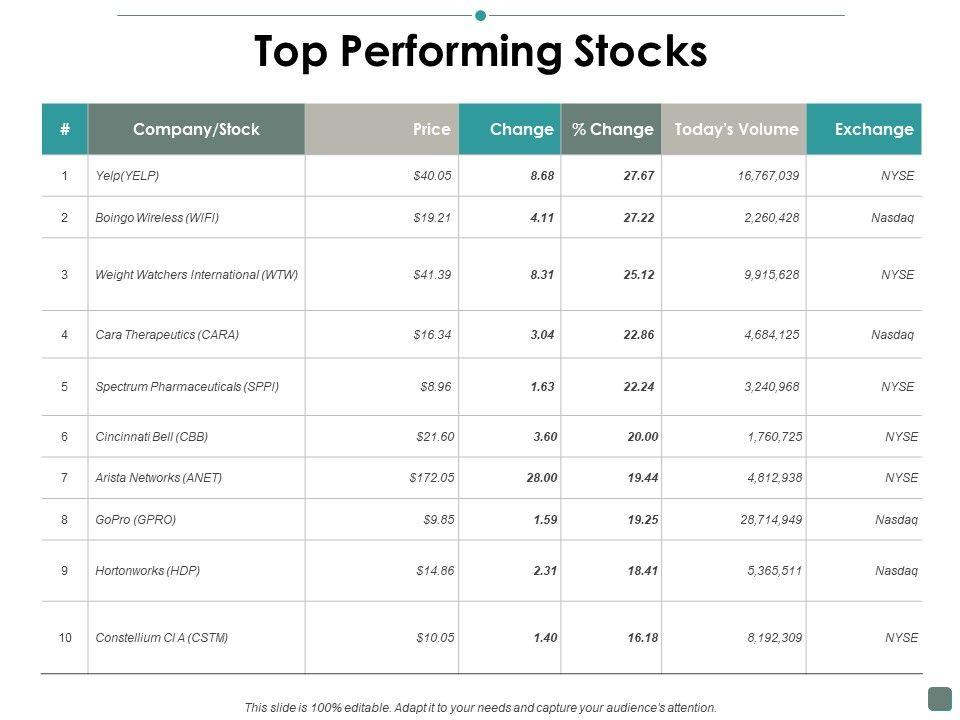Select the Top Performing Stocks title
The image size is (960, 720).
point(480,52)
